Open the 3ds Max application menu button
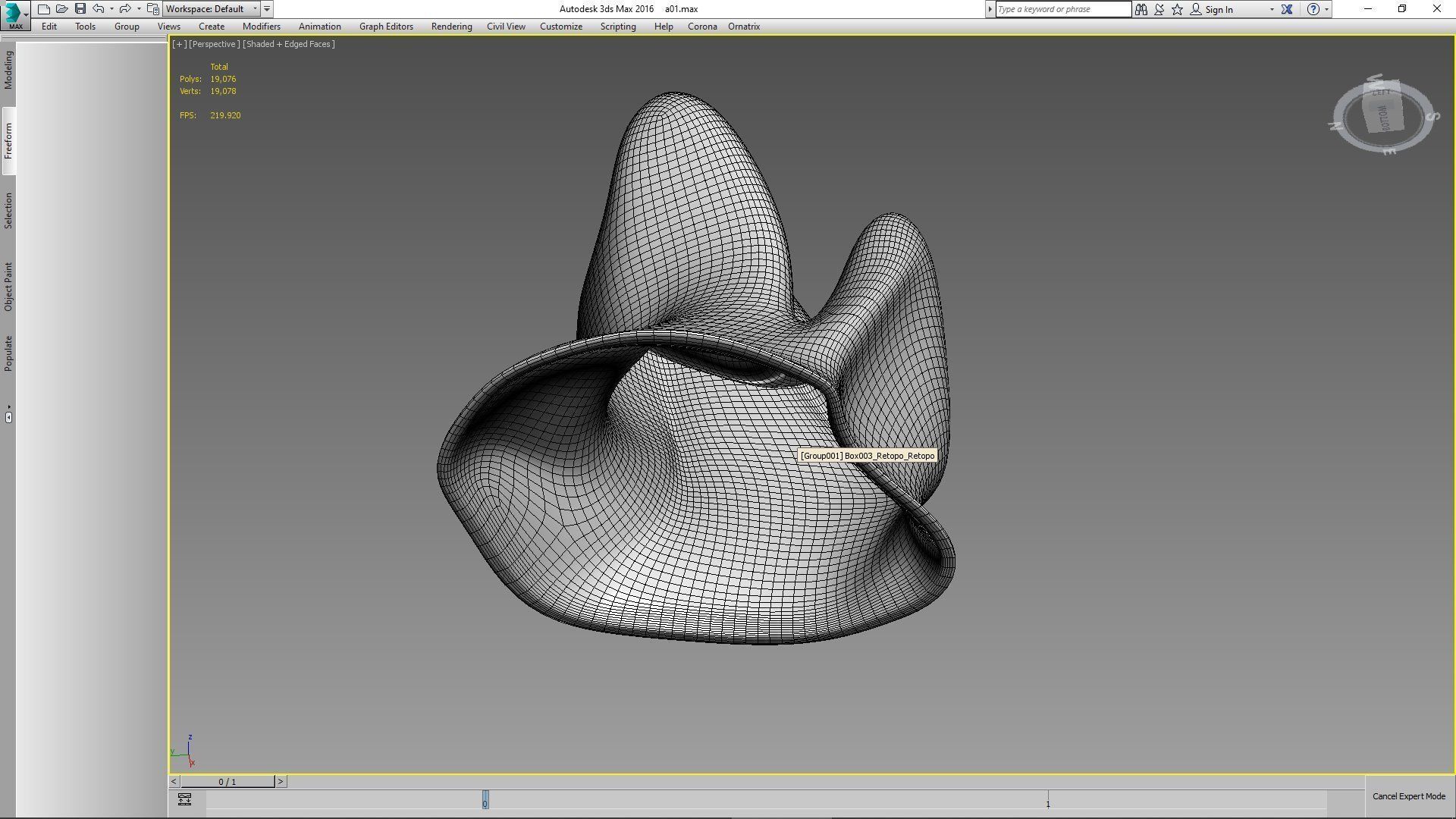The height and width of the screenshot is (819, 1456). point(14,14)
